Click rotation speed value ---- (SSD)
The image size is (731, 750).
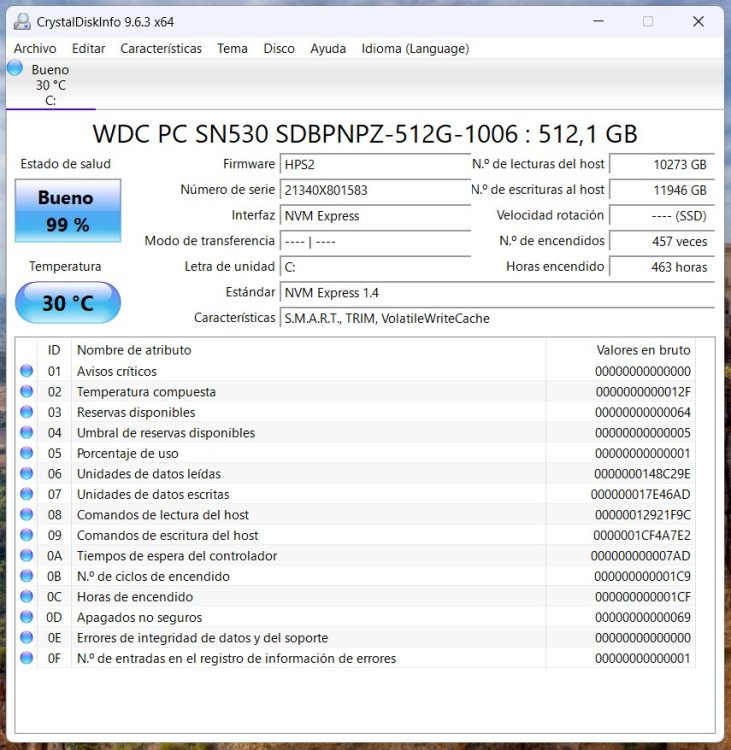[x=662, y=216]
